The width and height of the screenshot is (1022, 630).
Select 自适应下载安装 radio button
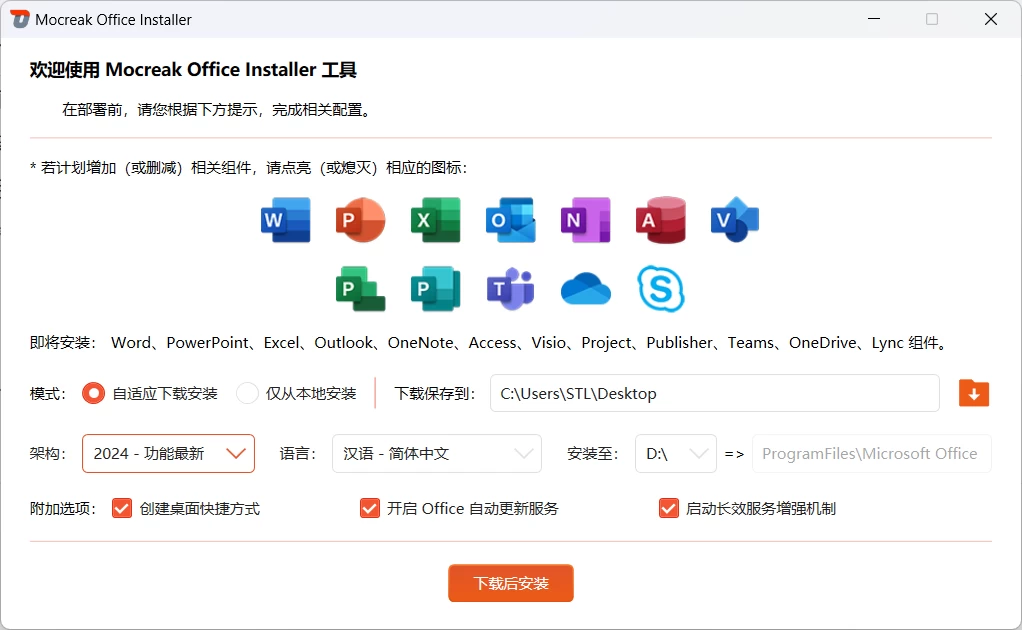tap(93, 393)
